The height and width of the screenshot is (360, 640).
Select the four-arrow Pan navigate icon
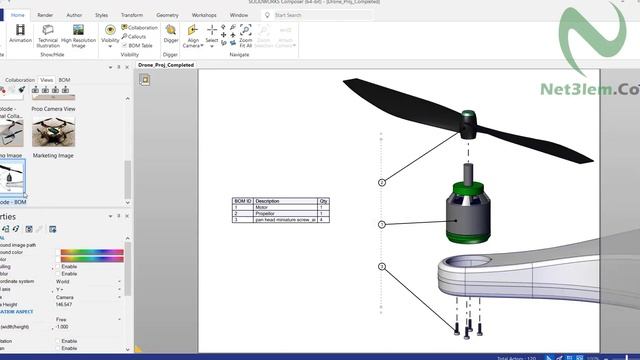coord(223,35)
